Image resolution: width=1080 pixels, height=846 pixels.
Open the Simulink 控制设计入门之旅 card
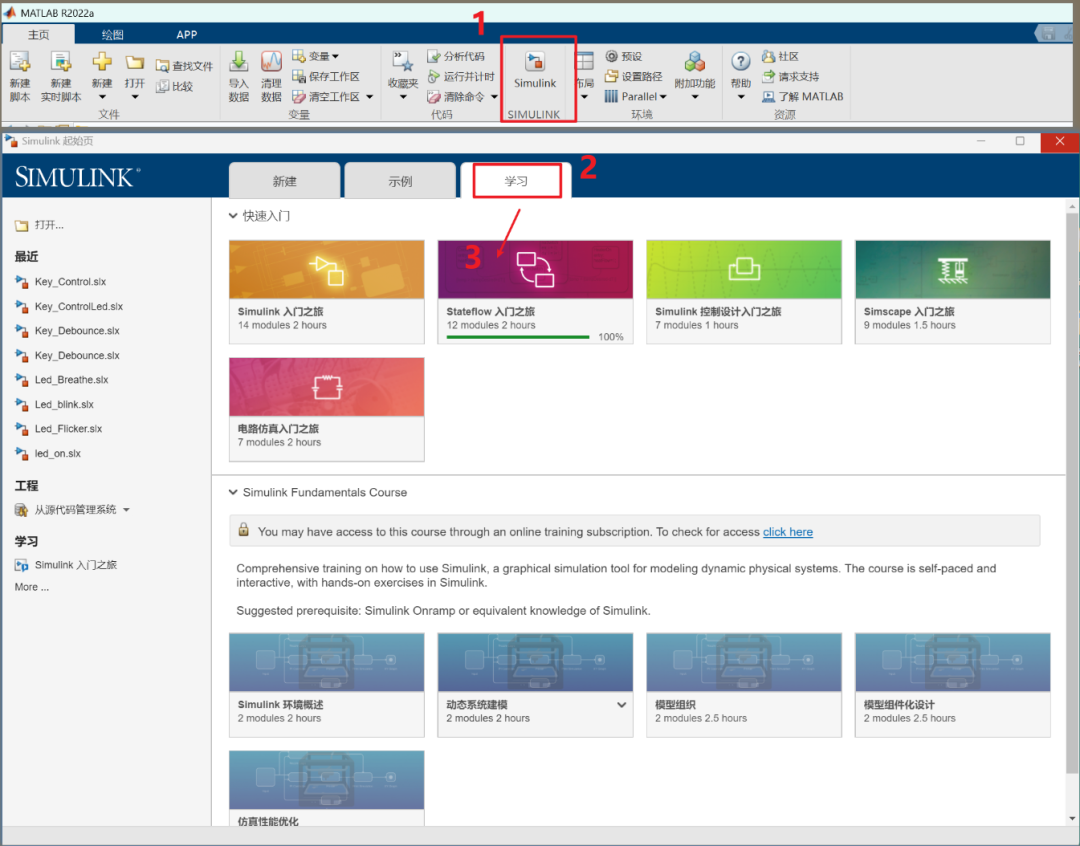pos(744,292)
